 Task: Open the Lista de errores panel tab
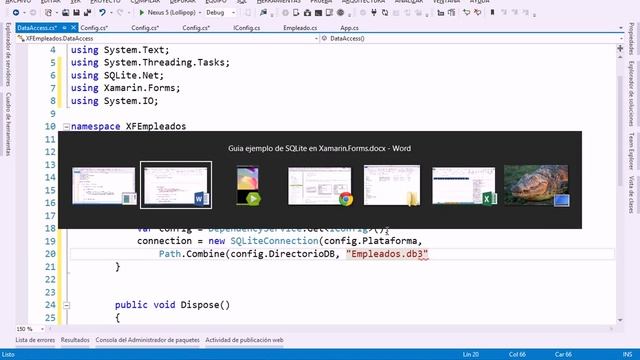click(35, 340)
